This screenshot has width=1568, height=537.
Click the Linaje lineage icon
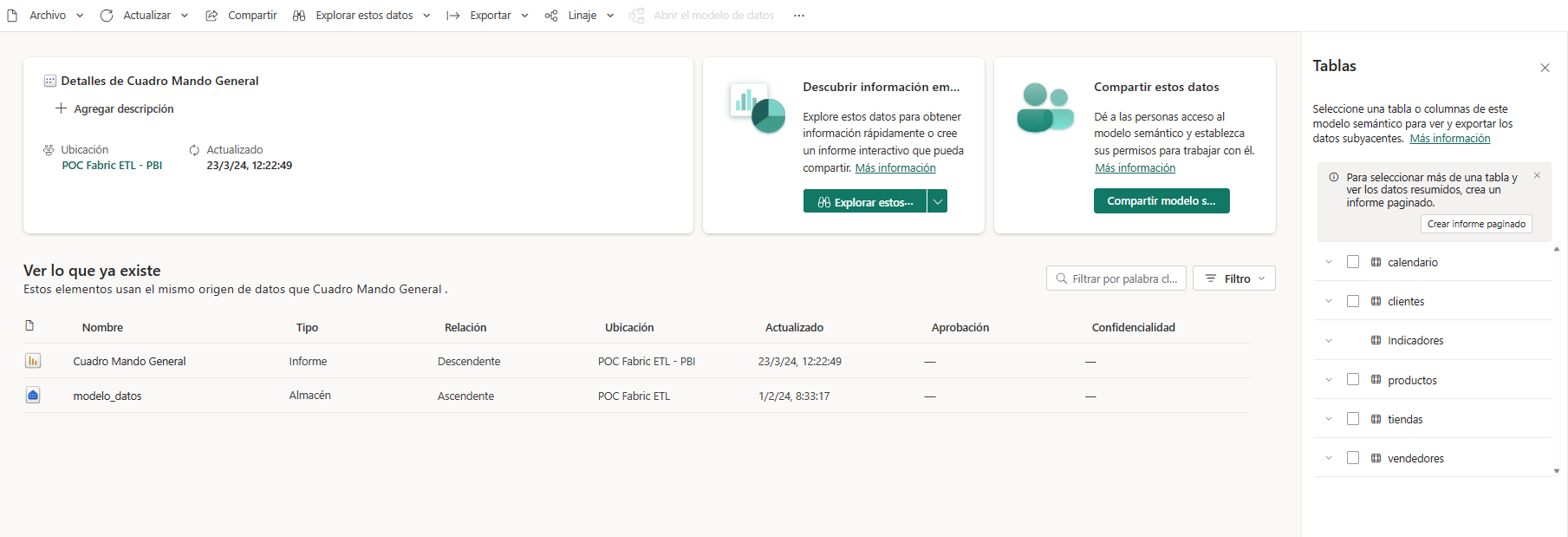tap(551, 16)
